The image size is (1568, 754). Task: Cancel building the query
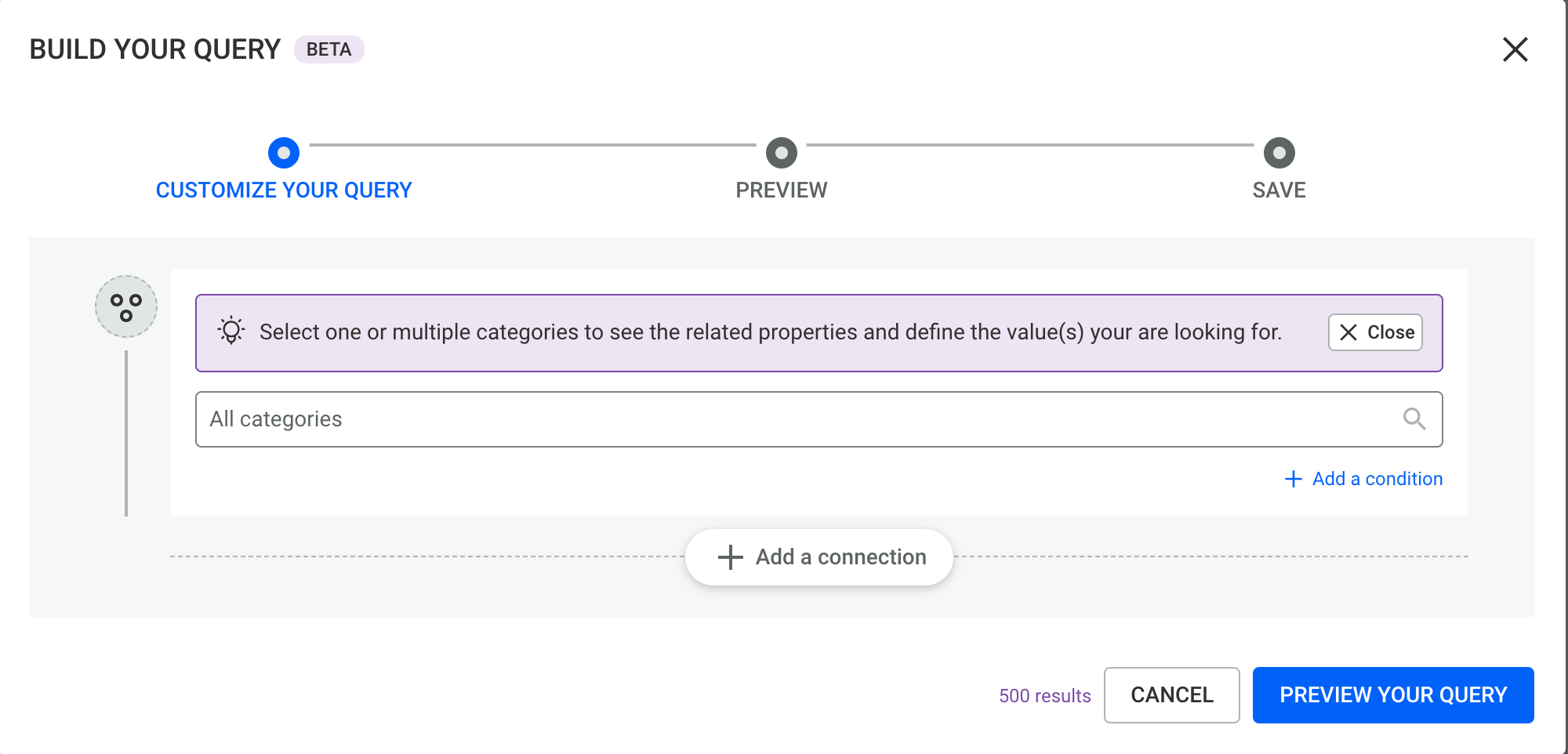pos(1171,695)
